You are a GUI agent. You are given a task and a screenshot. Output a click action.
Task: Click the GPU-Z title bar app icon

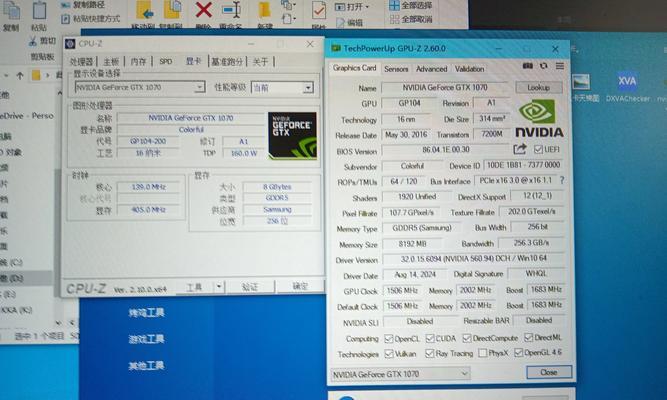(336, 49)
